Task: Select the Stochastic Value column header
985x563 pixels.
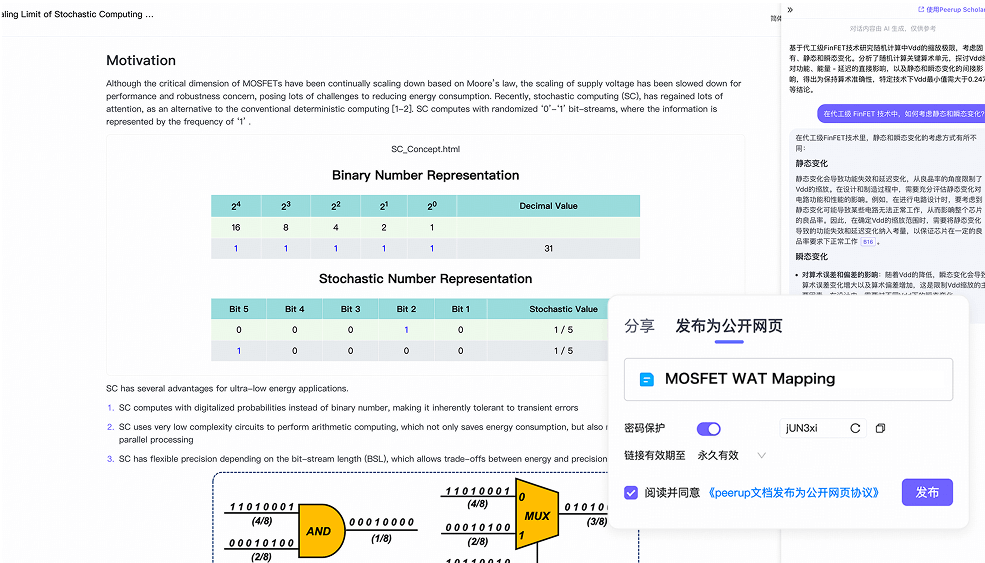Action: pyautogui.click(x=563, y=309)
